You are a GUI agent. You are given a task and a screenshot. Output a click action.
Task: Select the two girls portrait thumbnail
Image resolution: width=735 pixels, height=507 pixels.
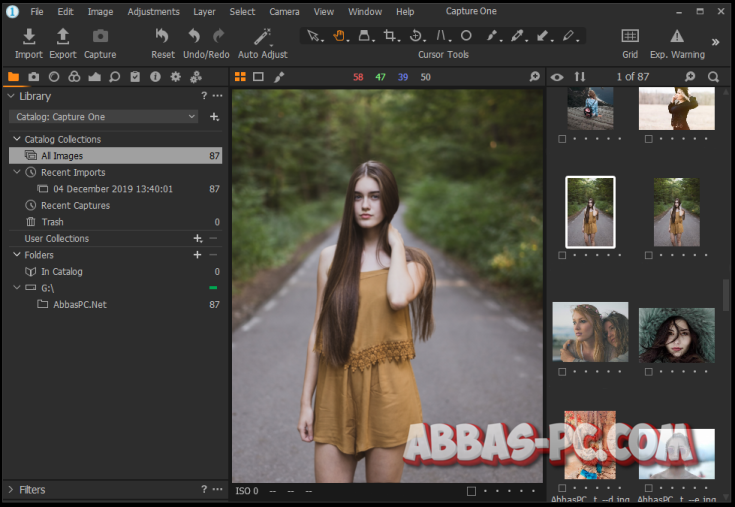[x=590, y=332]
